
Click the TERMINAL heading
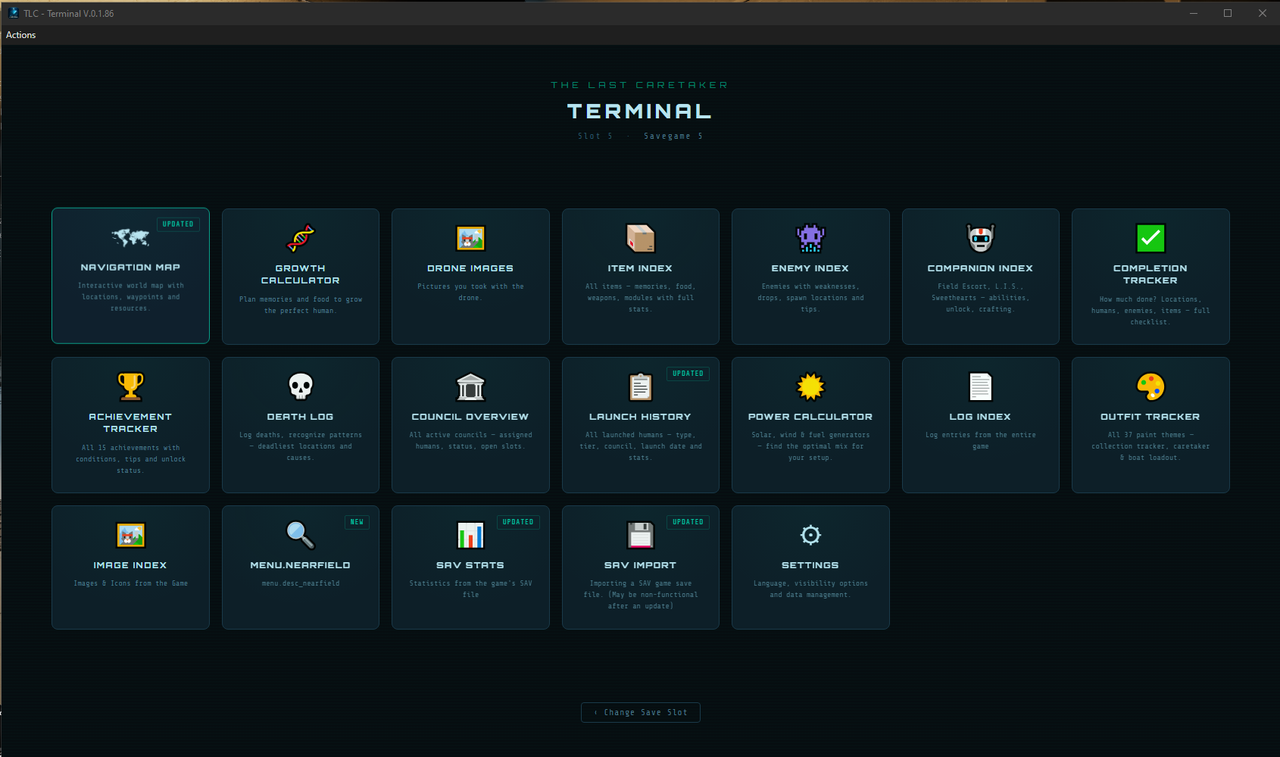coord(640,111)
